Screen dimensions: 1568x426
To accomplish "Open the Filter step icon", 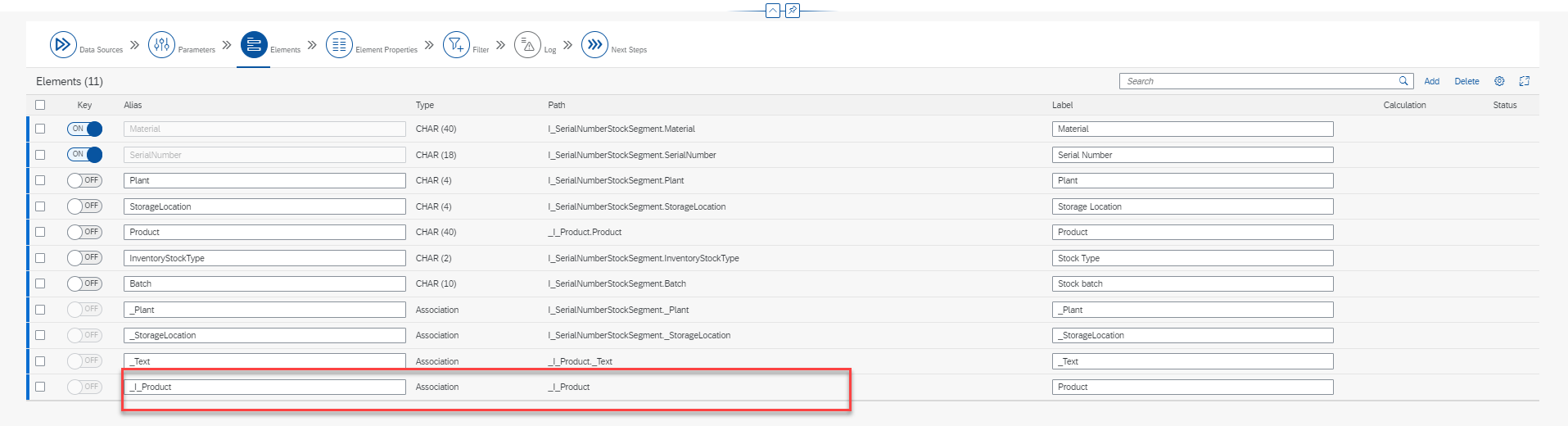I will (456, 44).
